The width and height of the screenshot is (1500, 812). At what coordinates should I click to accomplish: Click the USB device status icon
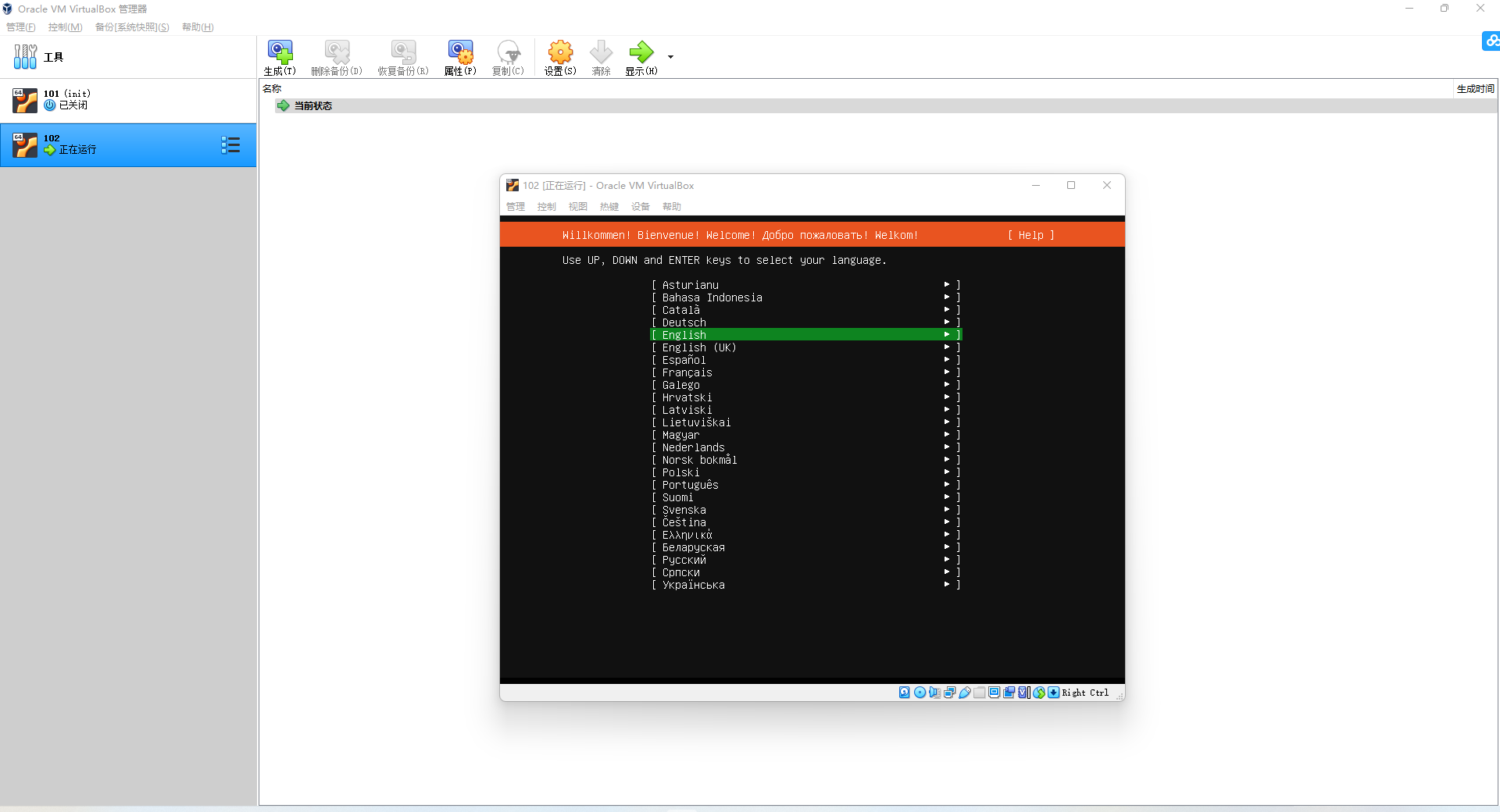(965, 693)
